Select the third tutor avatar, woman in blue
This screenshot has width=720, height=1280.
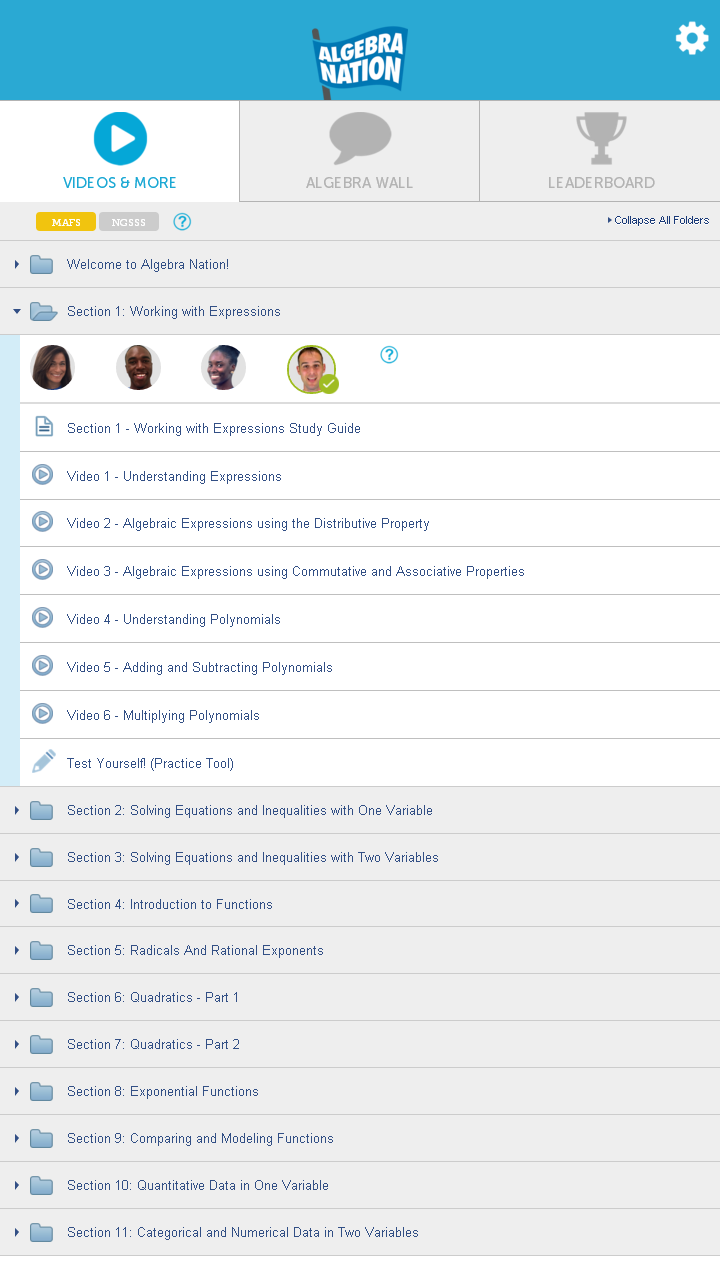pos(223,367)
